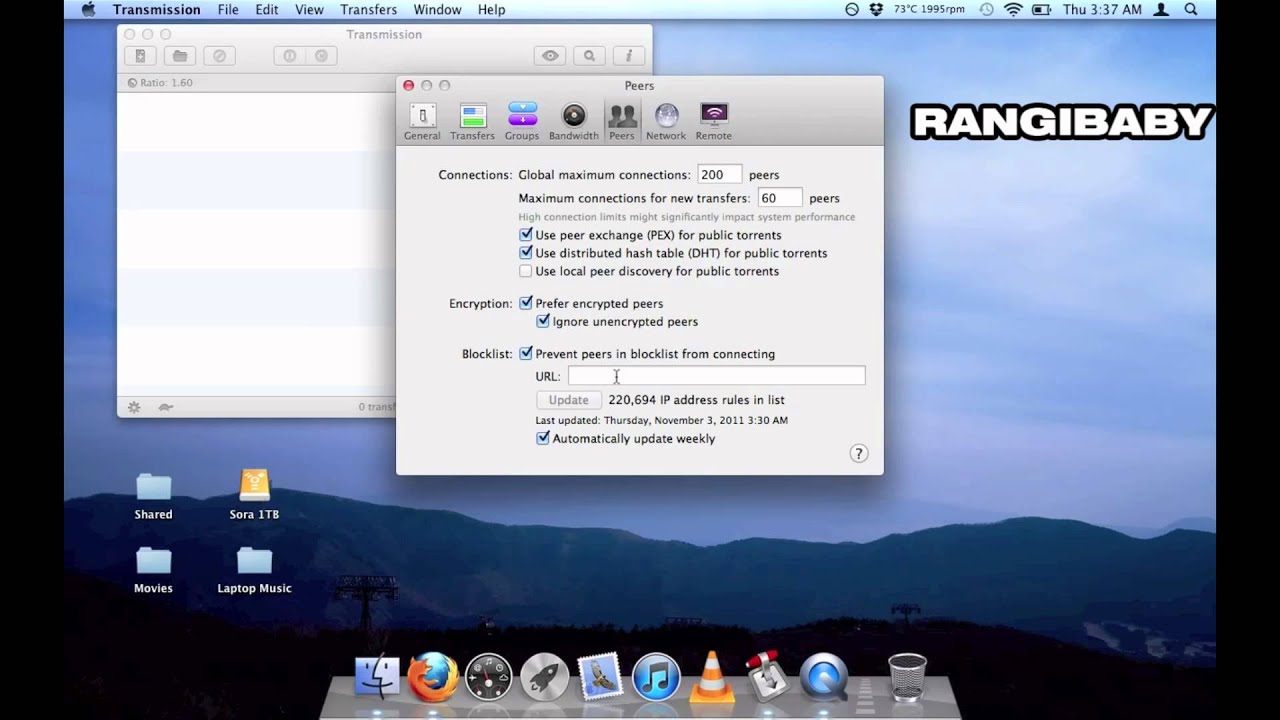
Task: Enable local peer discovery for public torrents
Action: pyautogui.click(x=526, y=271)
